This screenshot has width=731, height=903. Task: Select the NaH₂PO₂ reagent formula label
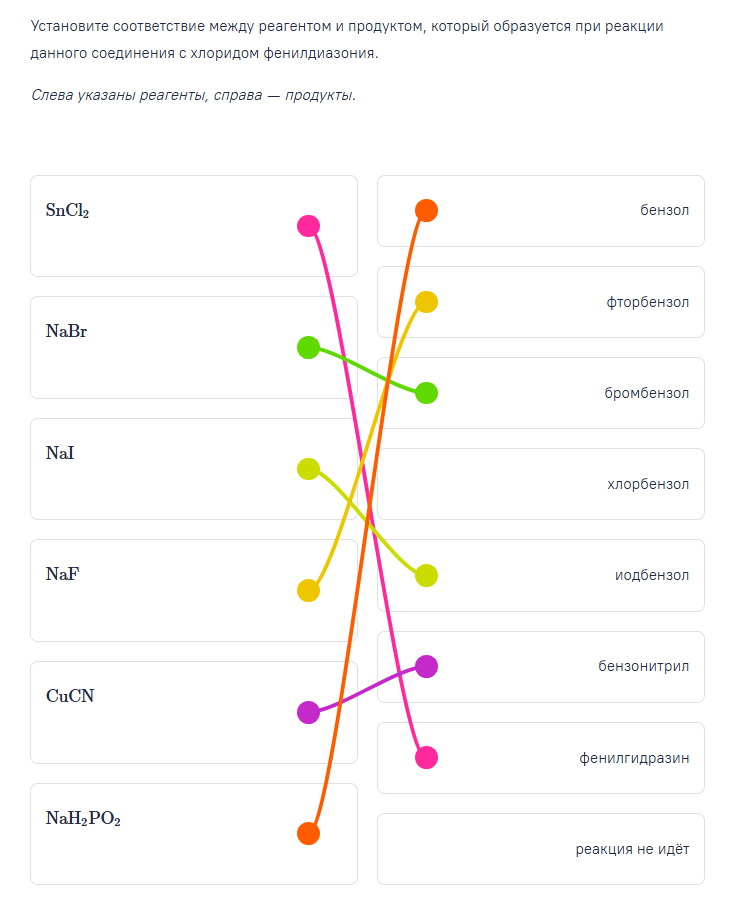83,819
